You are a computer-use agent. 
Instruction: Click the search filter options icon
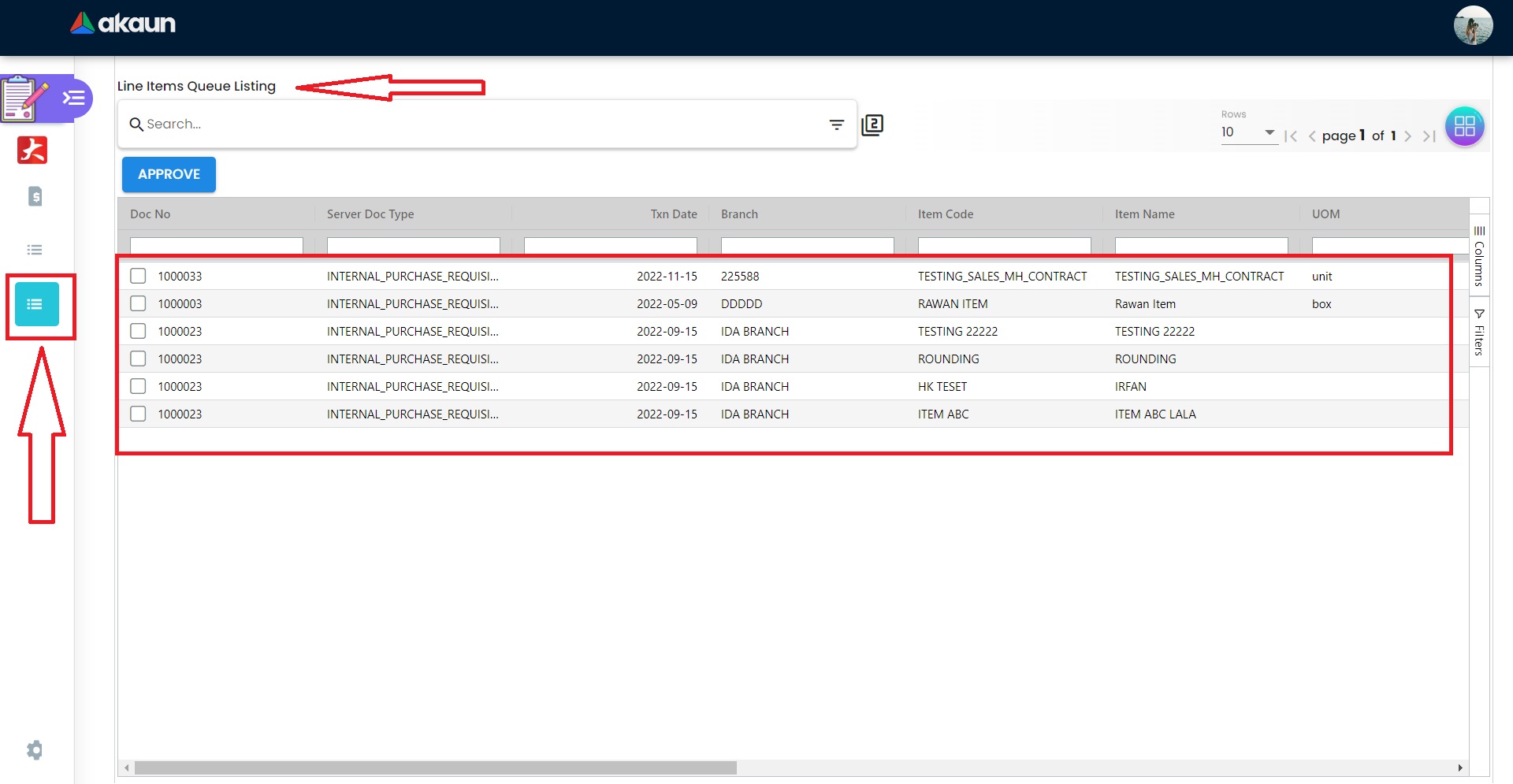(x=836, y=124)
